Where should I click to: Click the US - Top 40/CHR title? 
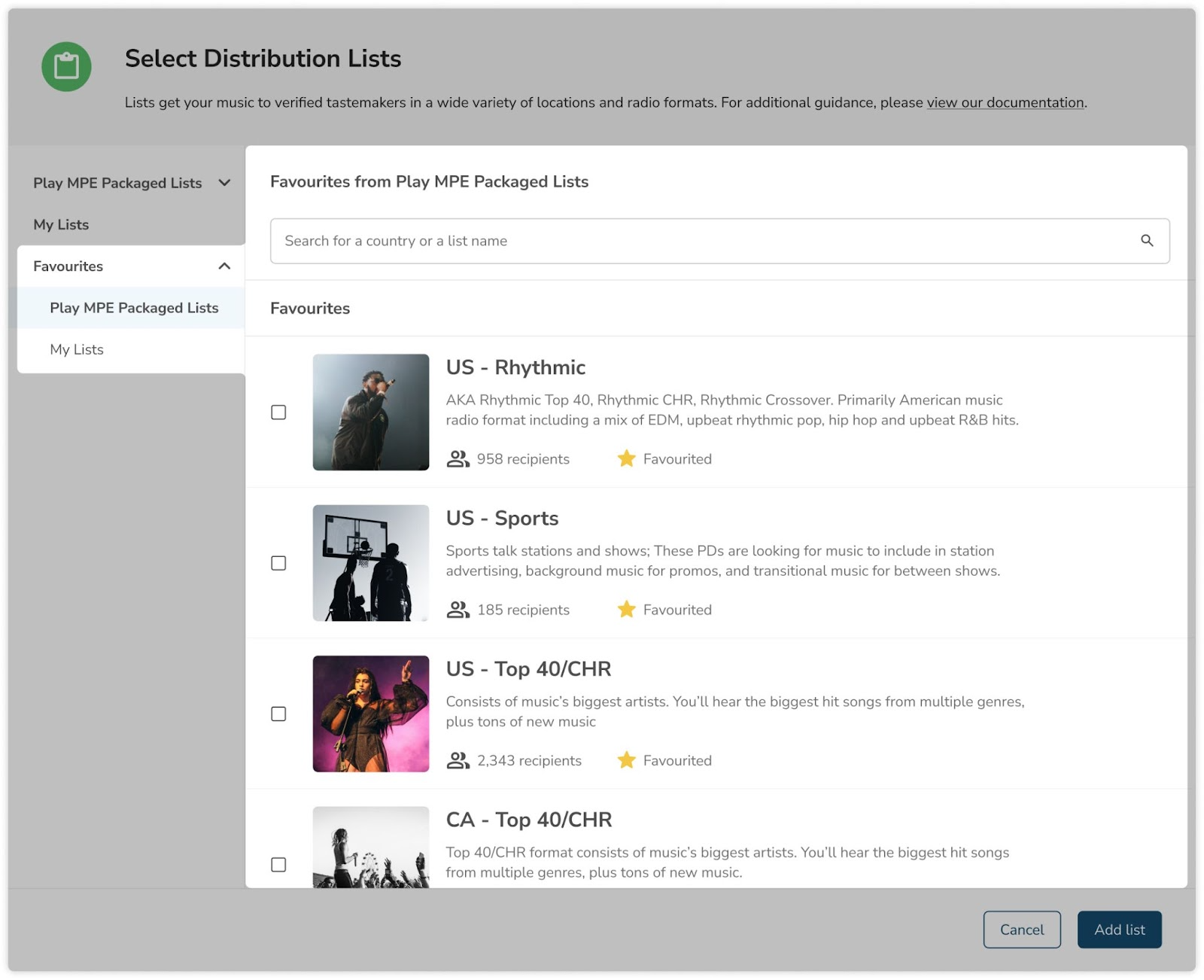[x=528, y=669]
